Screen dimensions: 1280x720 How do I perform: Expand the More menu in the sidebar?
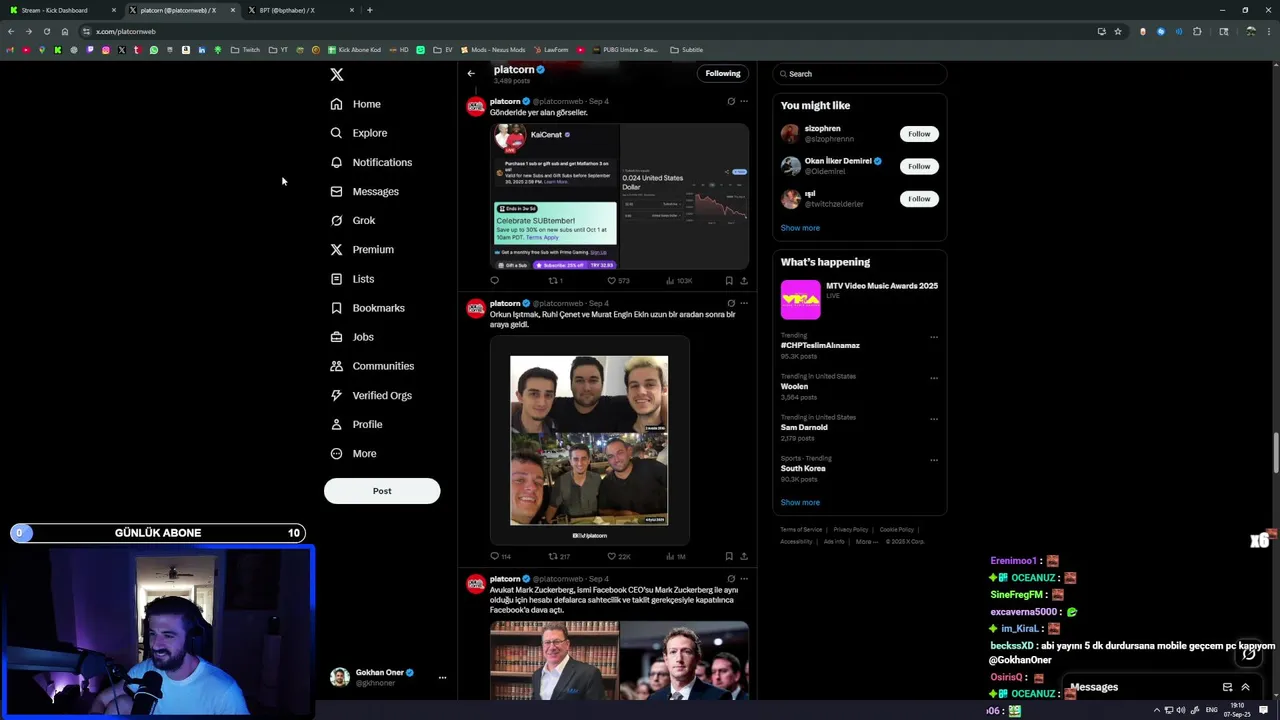[353, 453]
